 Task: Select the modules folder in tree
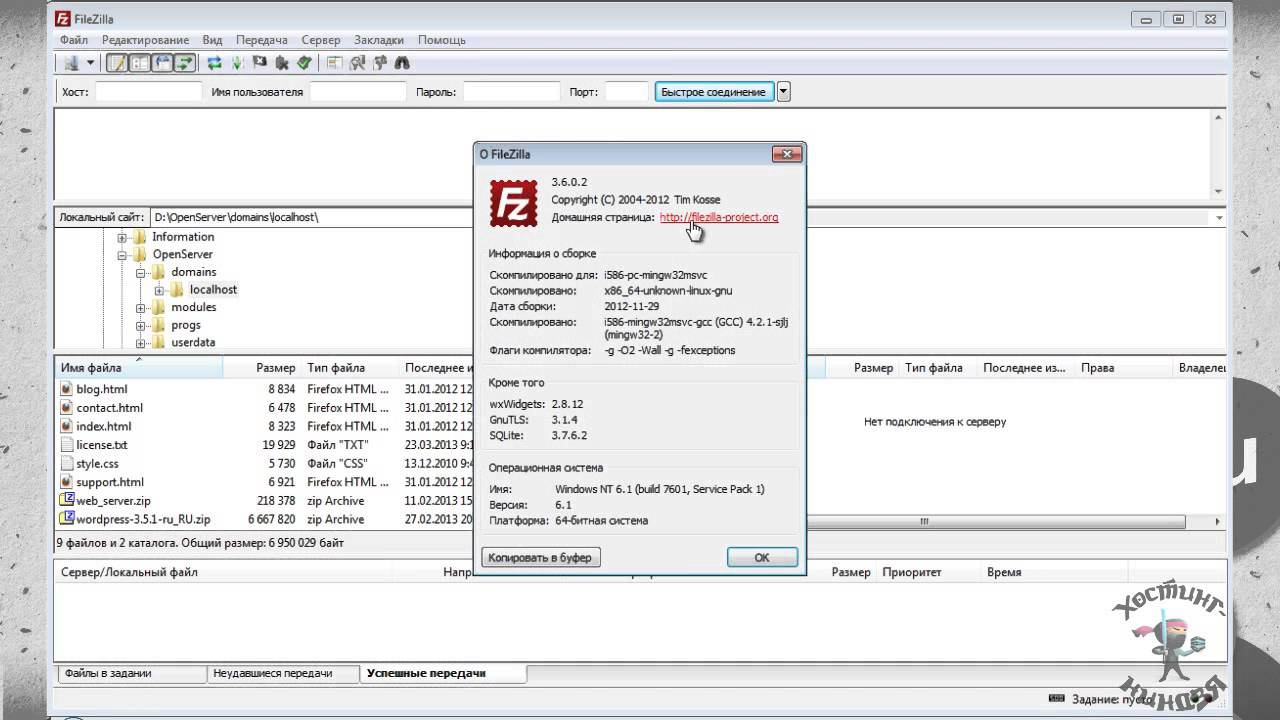(x=193, y=307)
